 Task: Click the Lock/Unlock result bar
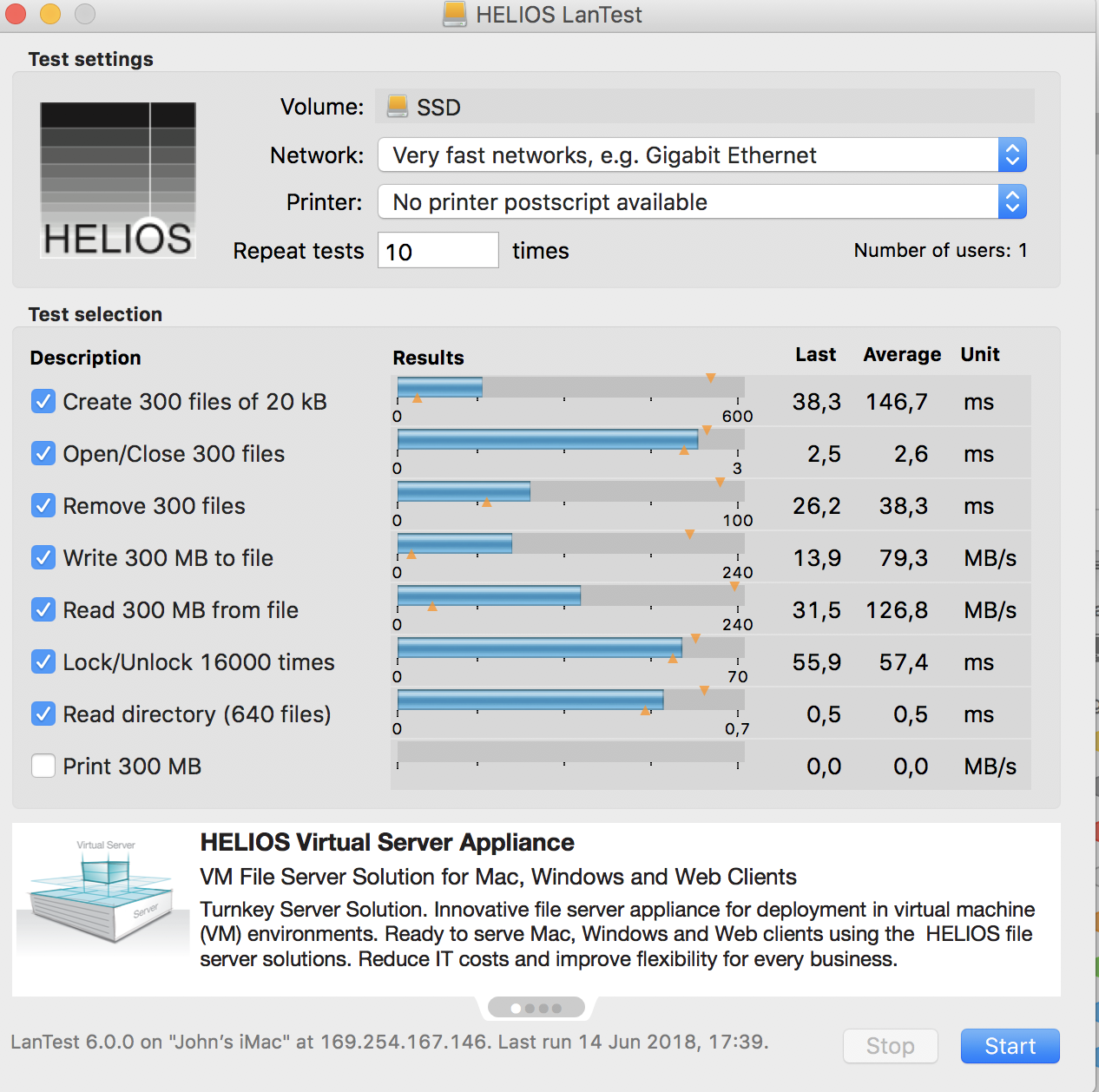(x=570, y=648)
